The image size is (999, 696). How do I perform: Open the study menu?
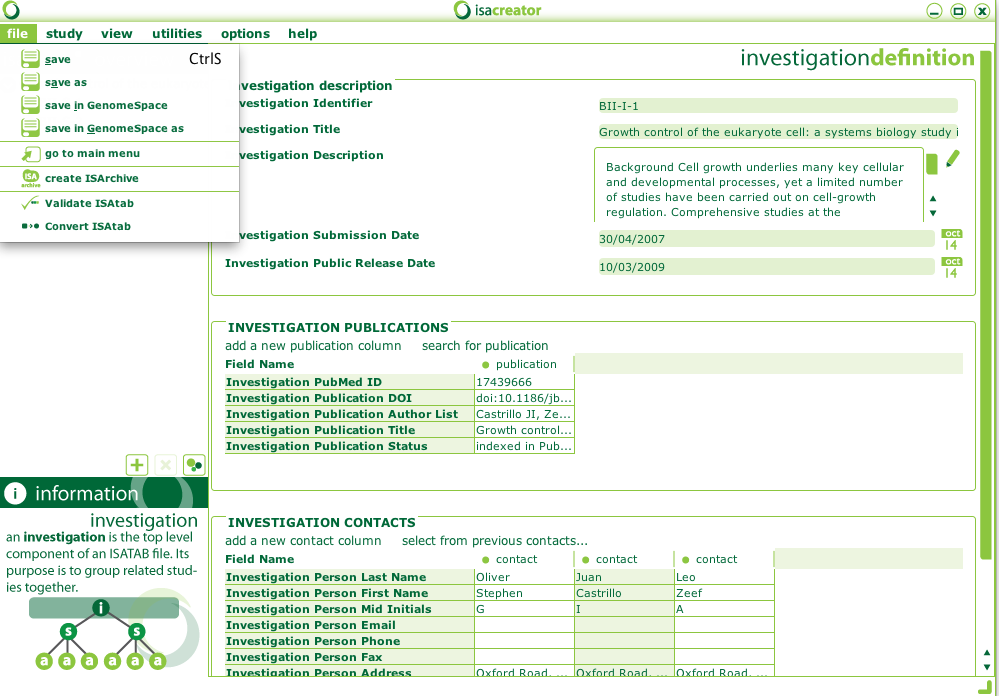64,34
